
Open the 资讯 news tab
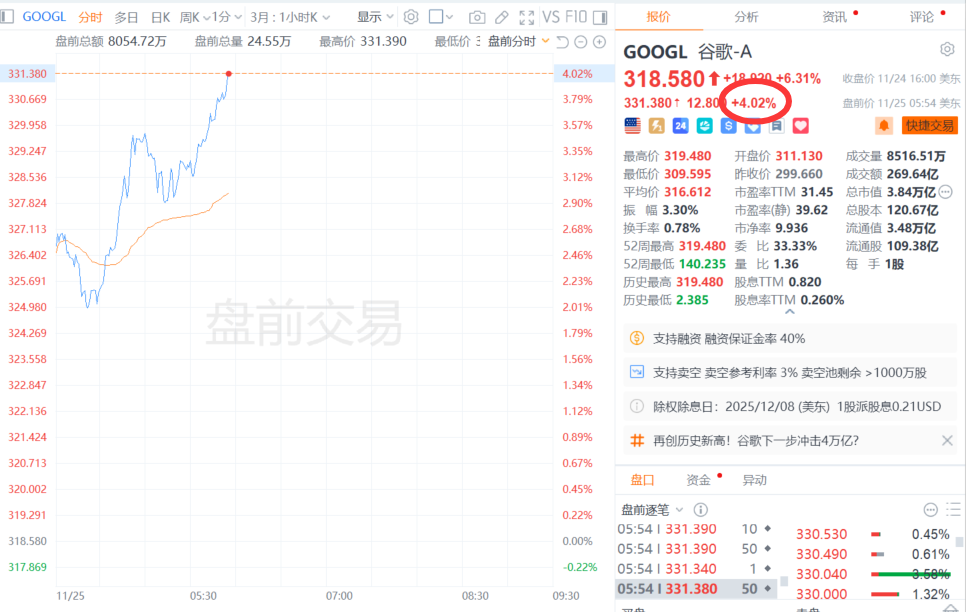(835, 17)
